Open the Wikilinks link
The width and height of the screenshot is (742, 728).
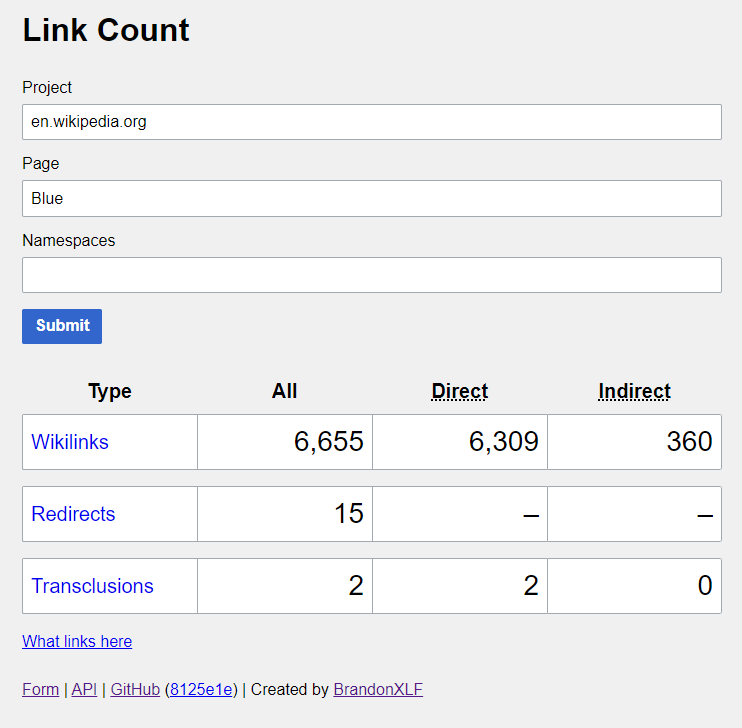(70, 442)
